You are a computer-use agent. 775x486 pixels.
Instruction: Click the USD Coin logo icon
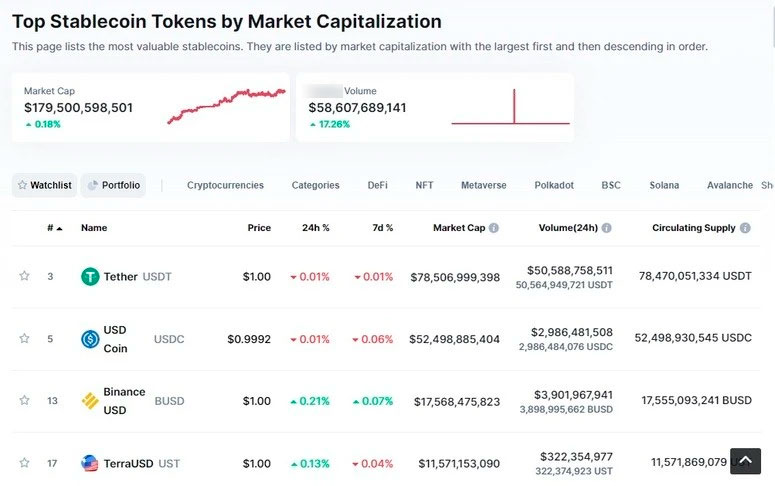pyautogui.click(x=90, y=339)
